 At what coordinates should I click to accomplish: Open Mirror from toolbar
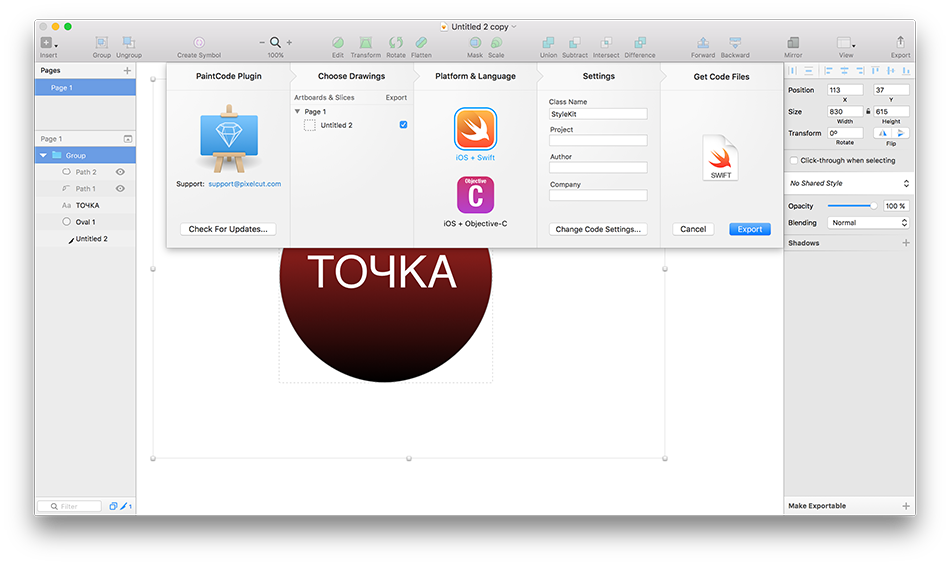[x=792, y=42]
